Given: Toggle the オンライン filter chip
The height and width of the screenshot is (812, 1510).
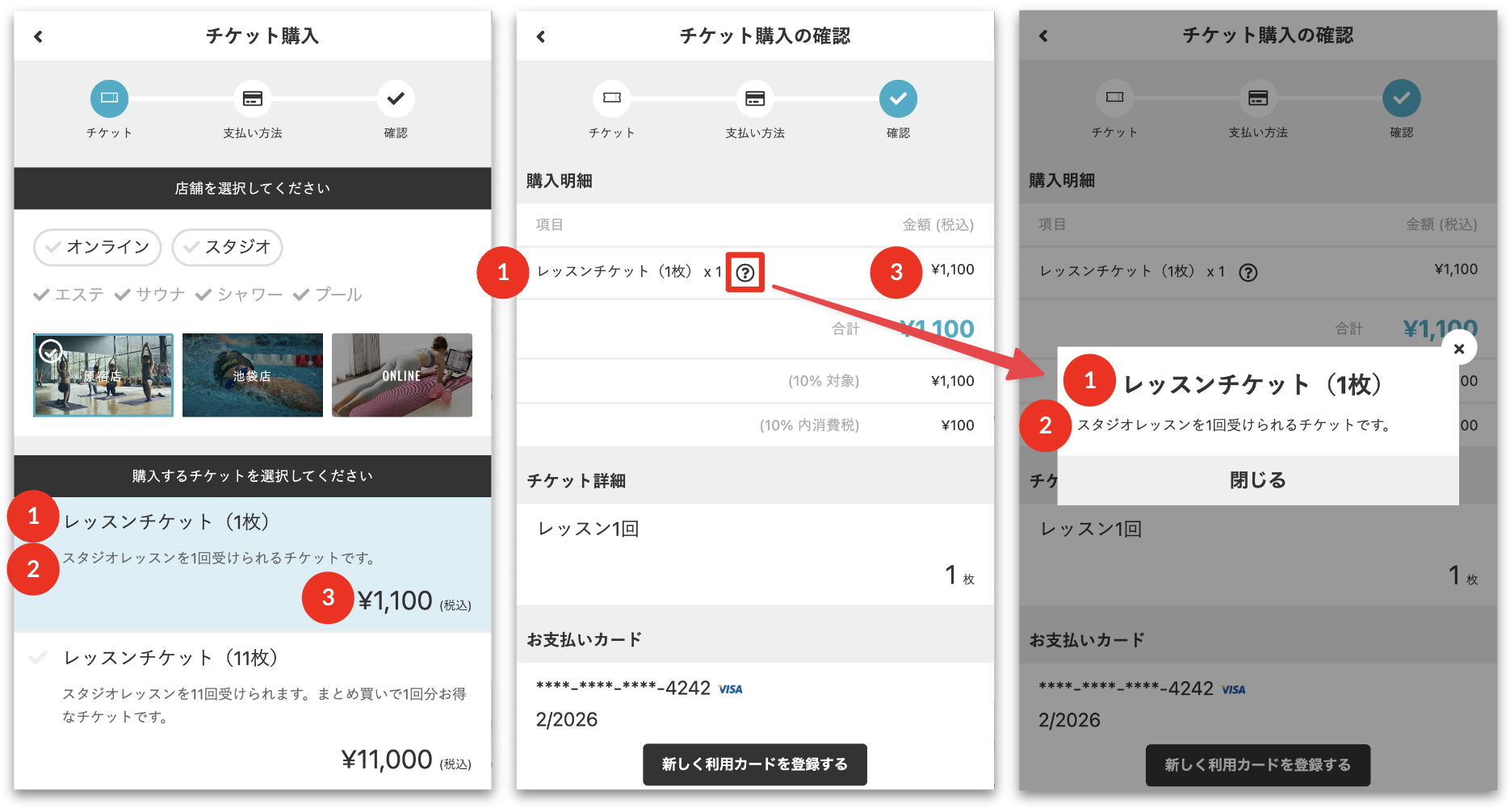Looking at the screenshot, I should pos(98,247).
